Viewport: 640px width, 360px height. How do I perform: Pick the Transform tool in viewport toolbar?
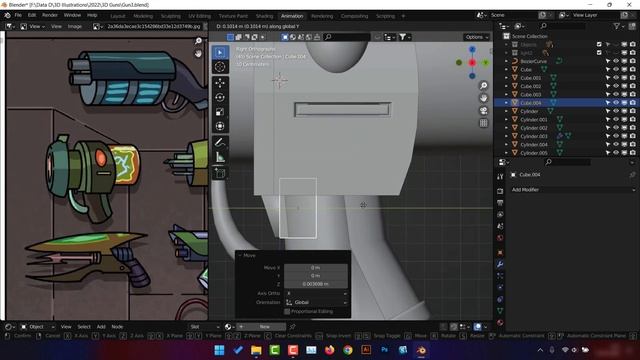click(220, 126)
